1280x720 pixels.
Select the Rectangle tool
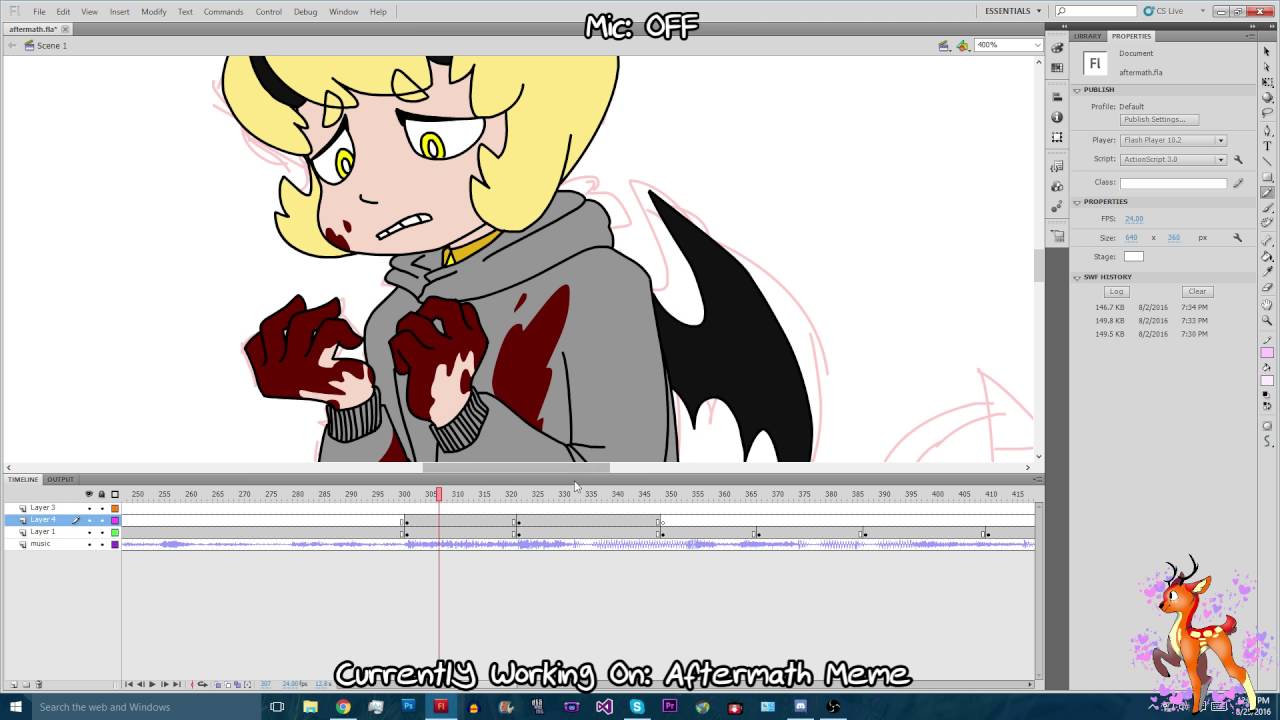click(x=1267, y=178)
